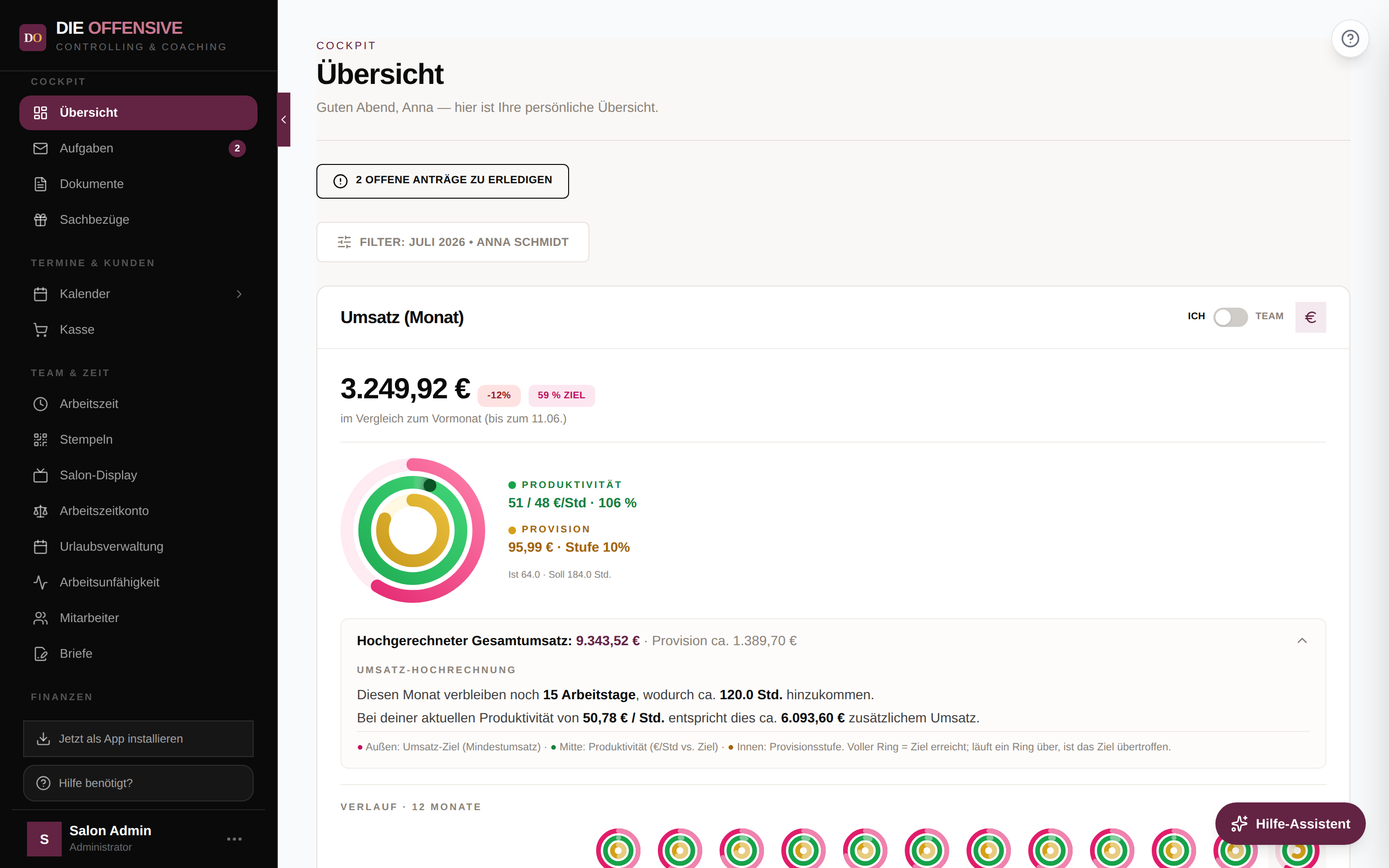
Task: Open Sachbezüge in the sidebar
Action: click(x=138, y=219)
